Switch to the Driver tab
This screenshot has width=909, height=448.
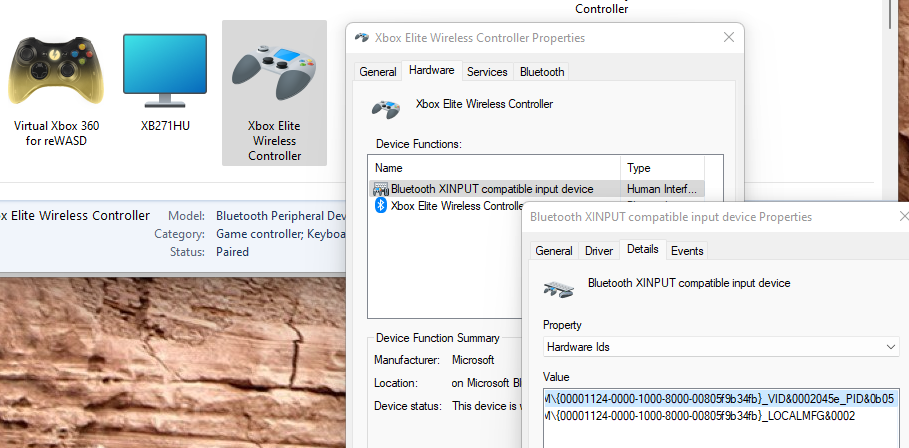click(599, 251)
